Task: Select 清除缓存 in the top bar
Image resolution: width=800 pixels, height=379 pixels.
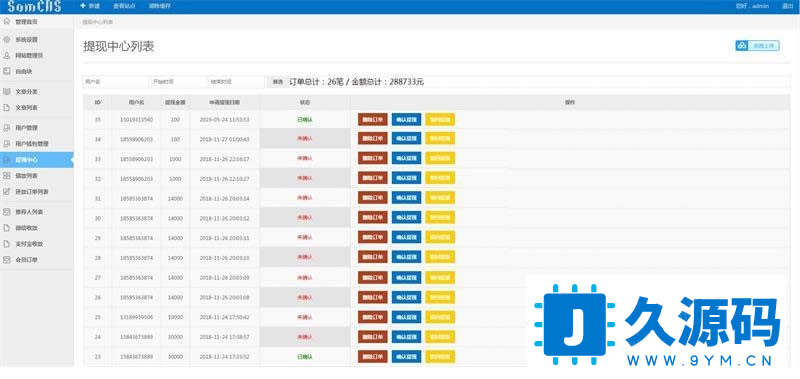Action: pyautogui.click(x=160, y=7)
